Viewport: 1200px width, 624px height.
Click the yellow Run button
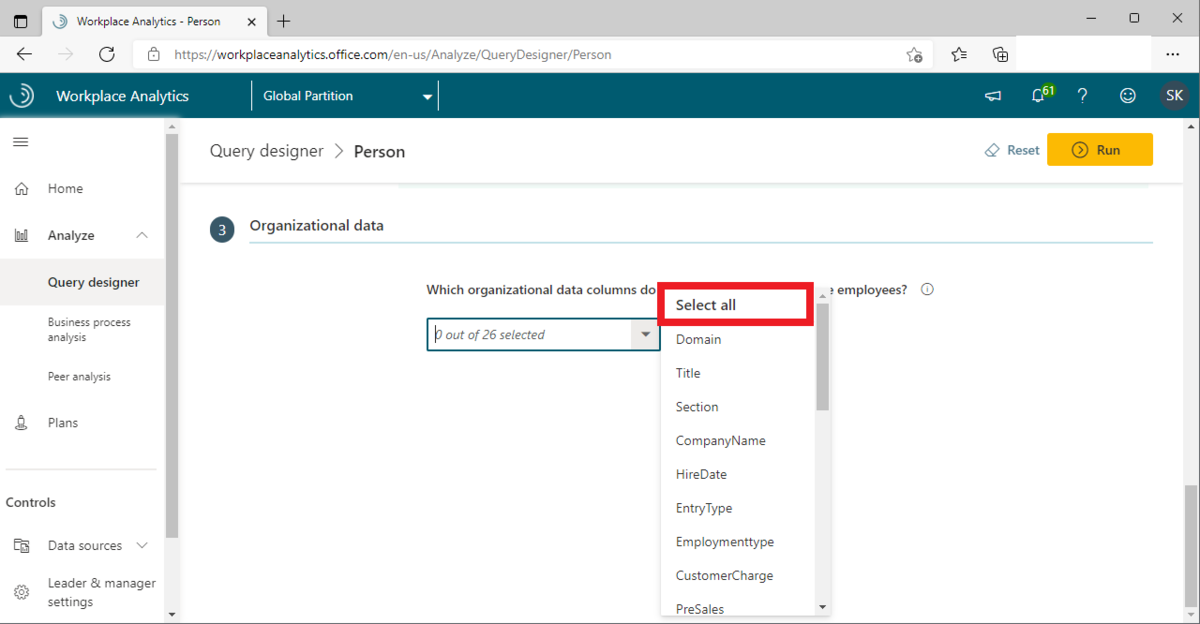pyautogui.click(x=1100, y=150)
